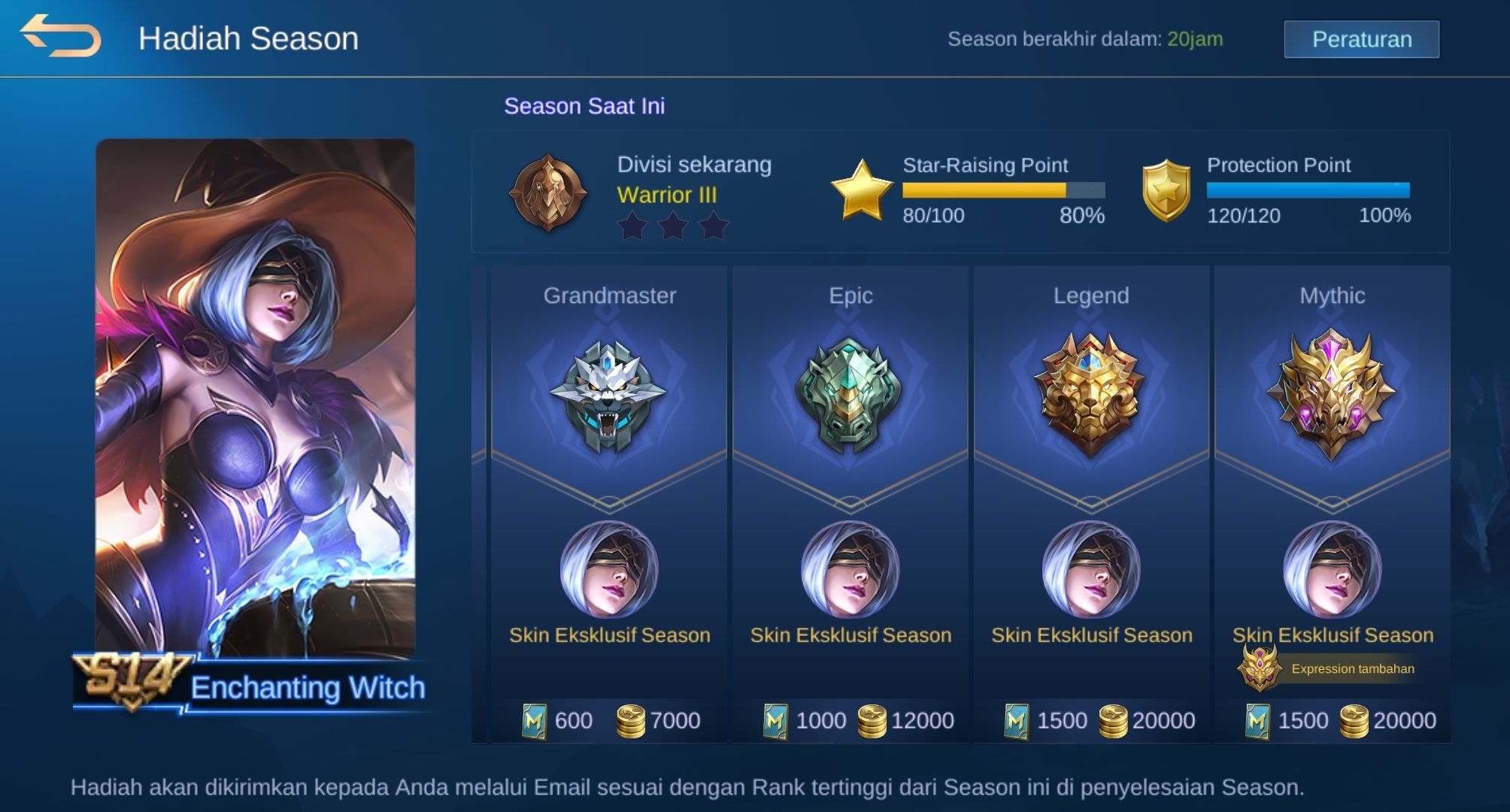1510x812 pixels.
Task: Tap the Expression tambahan reward icon
Action: tap(1260, 668)
